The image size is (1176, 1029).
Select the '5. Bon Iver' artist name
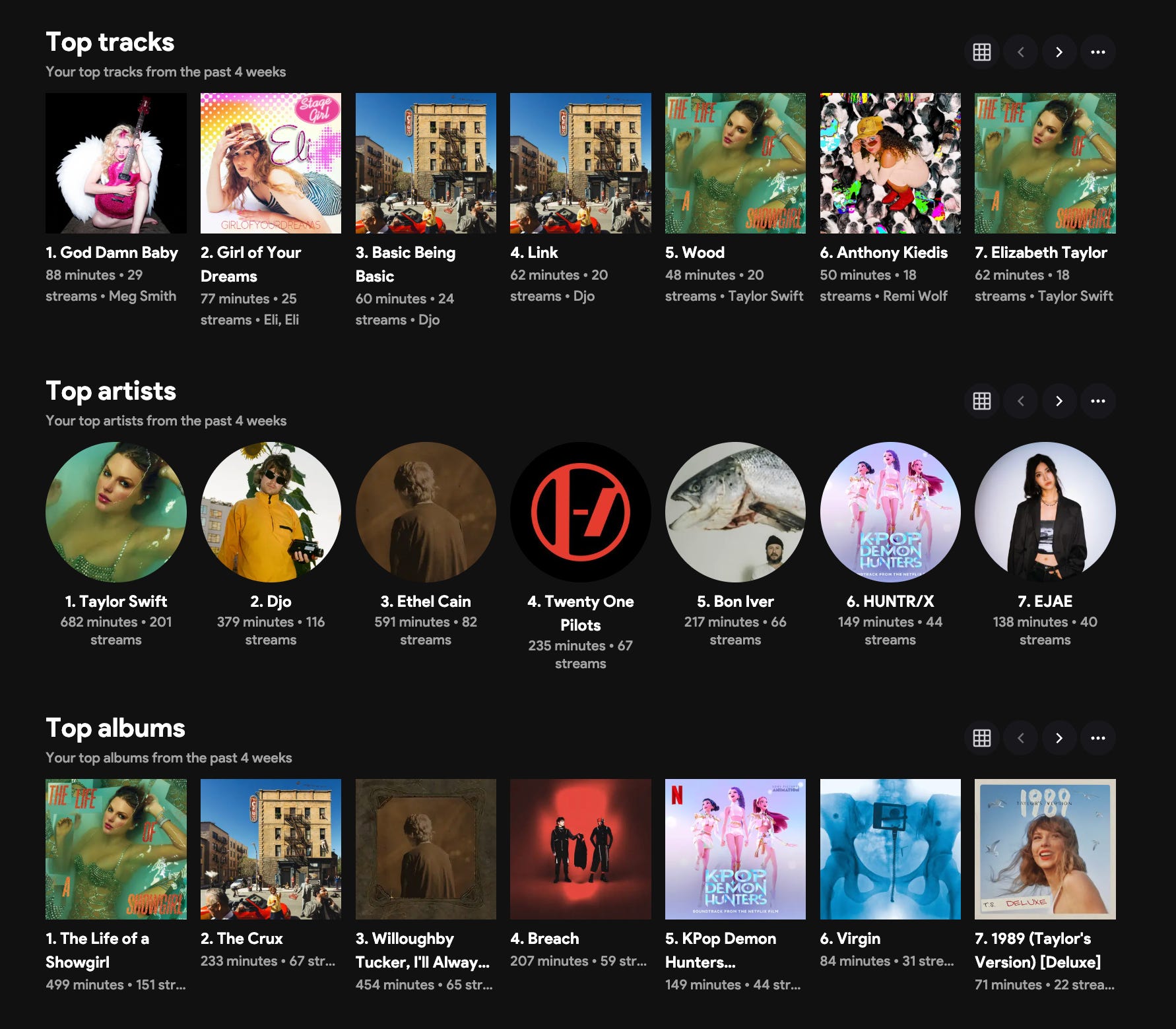pos(735,602)
